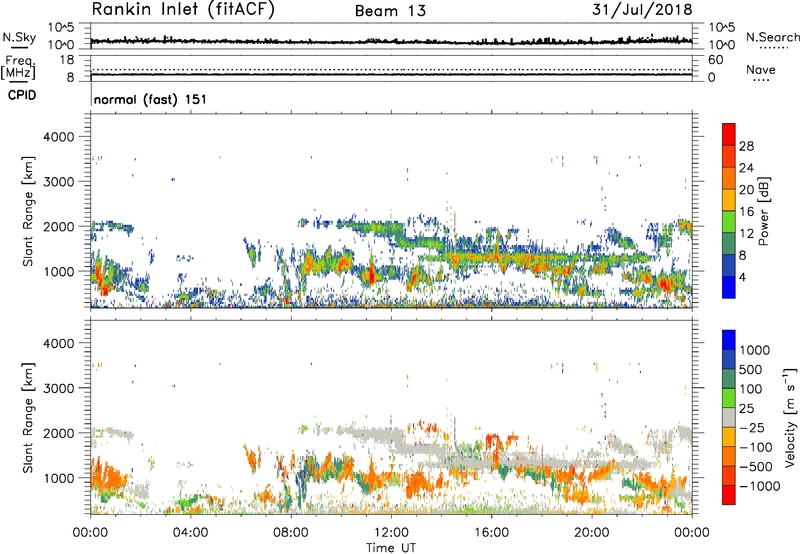
Task: Click the '-25' velocity scale value
Action: pos(752,427)
